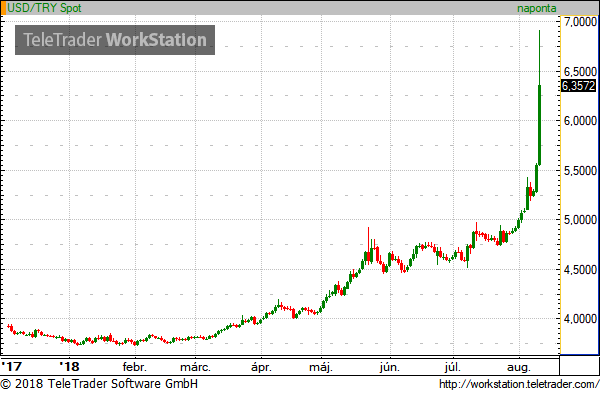Click the 5,0000 price axis label

[x=580, y=220]
